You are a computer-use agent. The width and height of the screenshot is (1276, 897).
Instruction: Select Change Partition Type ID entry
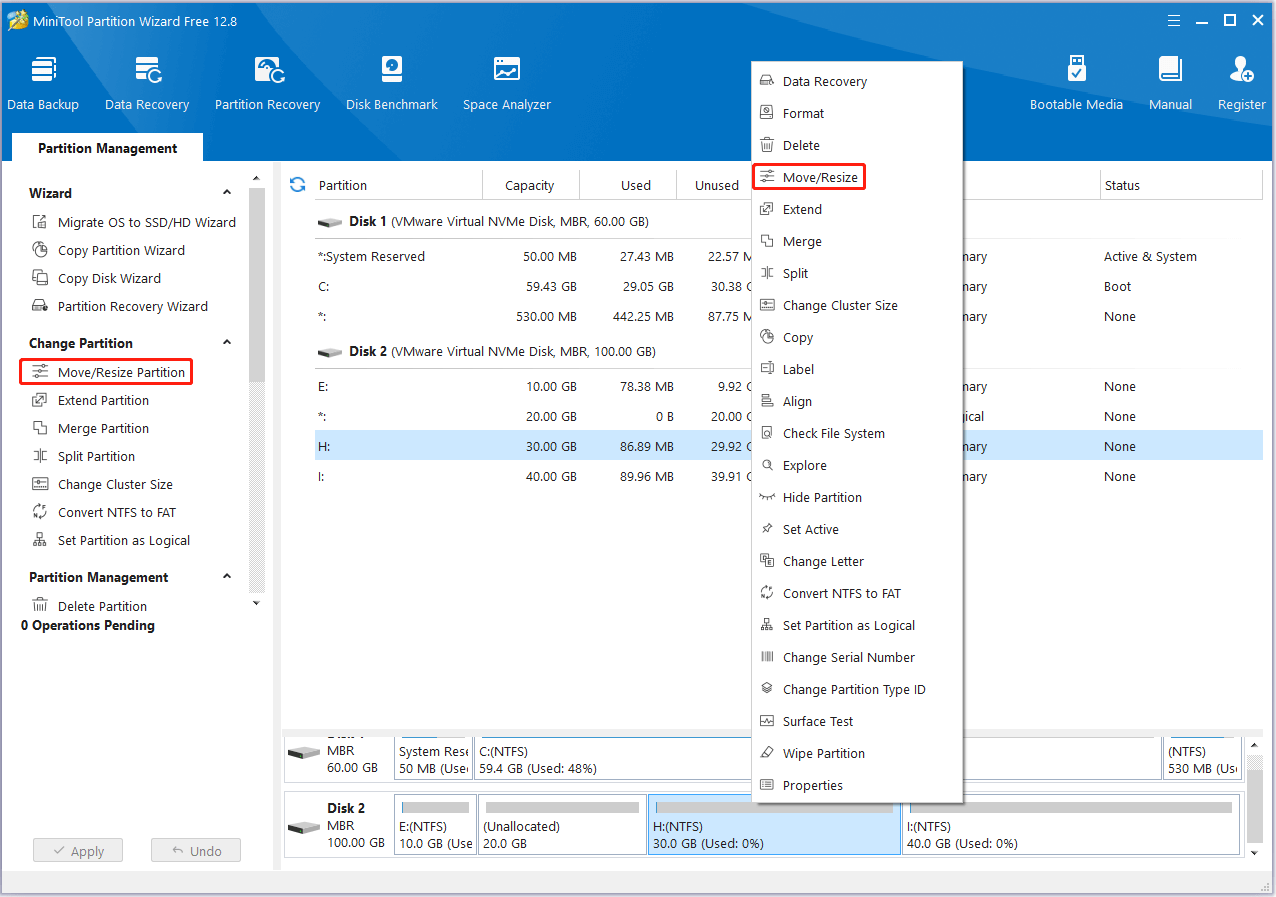(857, 690)
